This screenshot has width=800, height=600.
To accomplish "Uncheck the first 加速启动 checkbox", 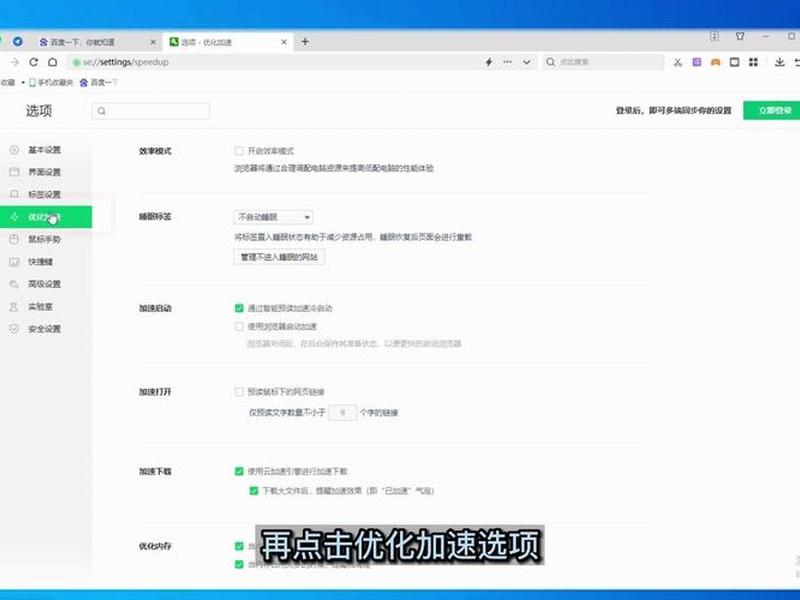I will (x=239, y=308).
